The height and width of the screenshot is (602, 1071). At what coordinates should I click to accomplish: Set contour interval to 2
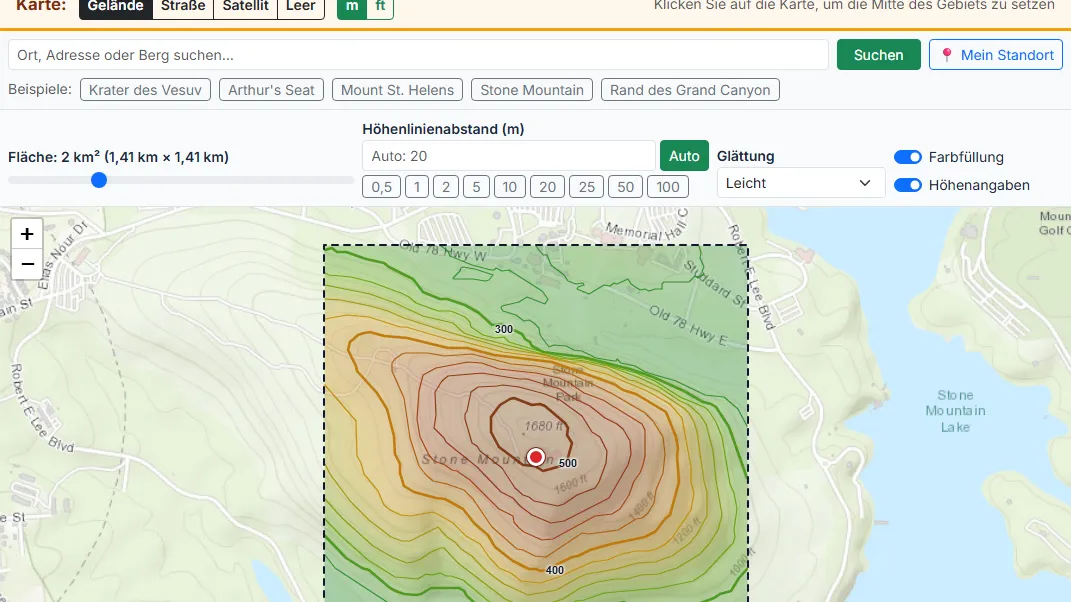coord(446,187)
